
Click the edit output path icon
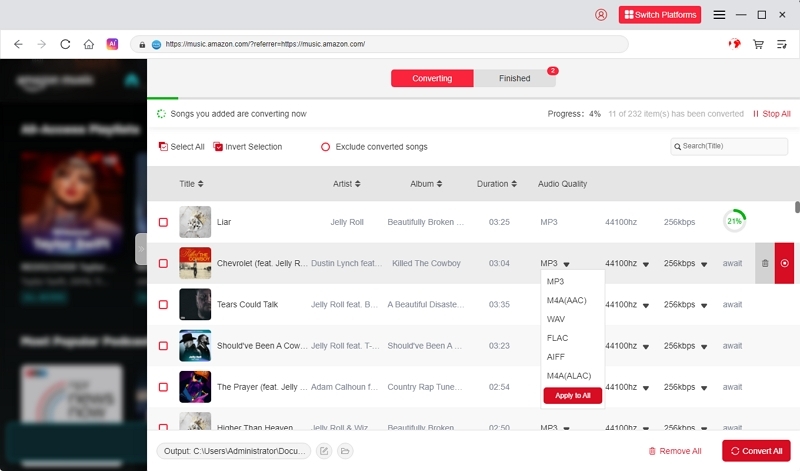[x=324, y=451]
